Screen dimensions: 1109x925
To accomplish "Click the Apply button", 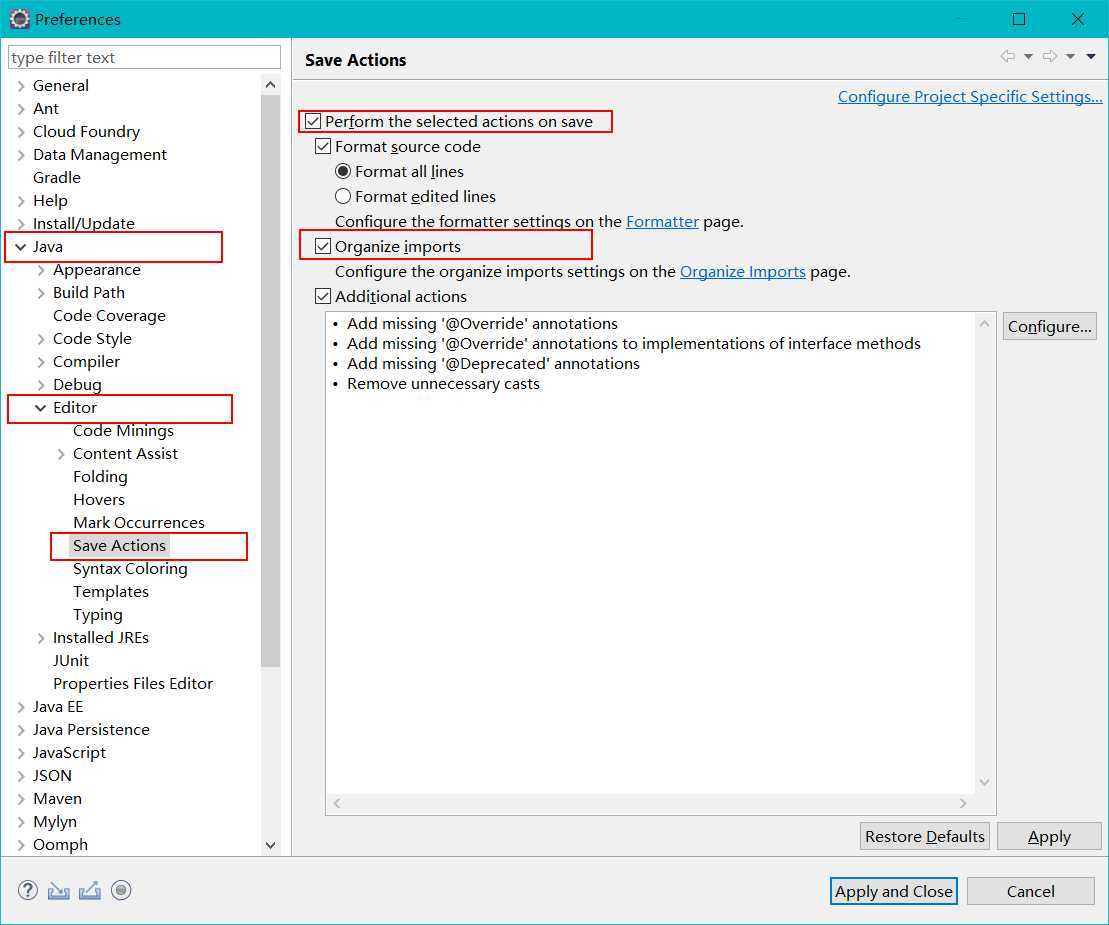I will [1049, 837].
